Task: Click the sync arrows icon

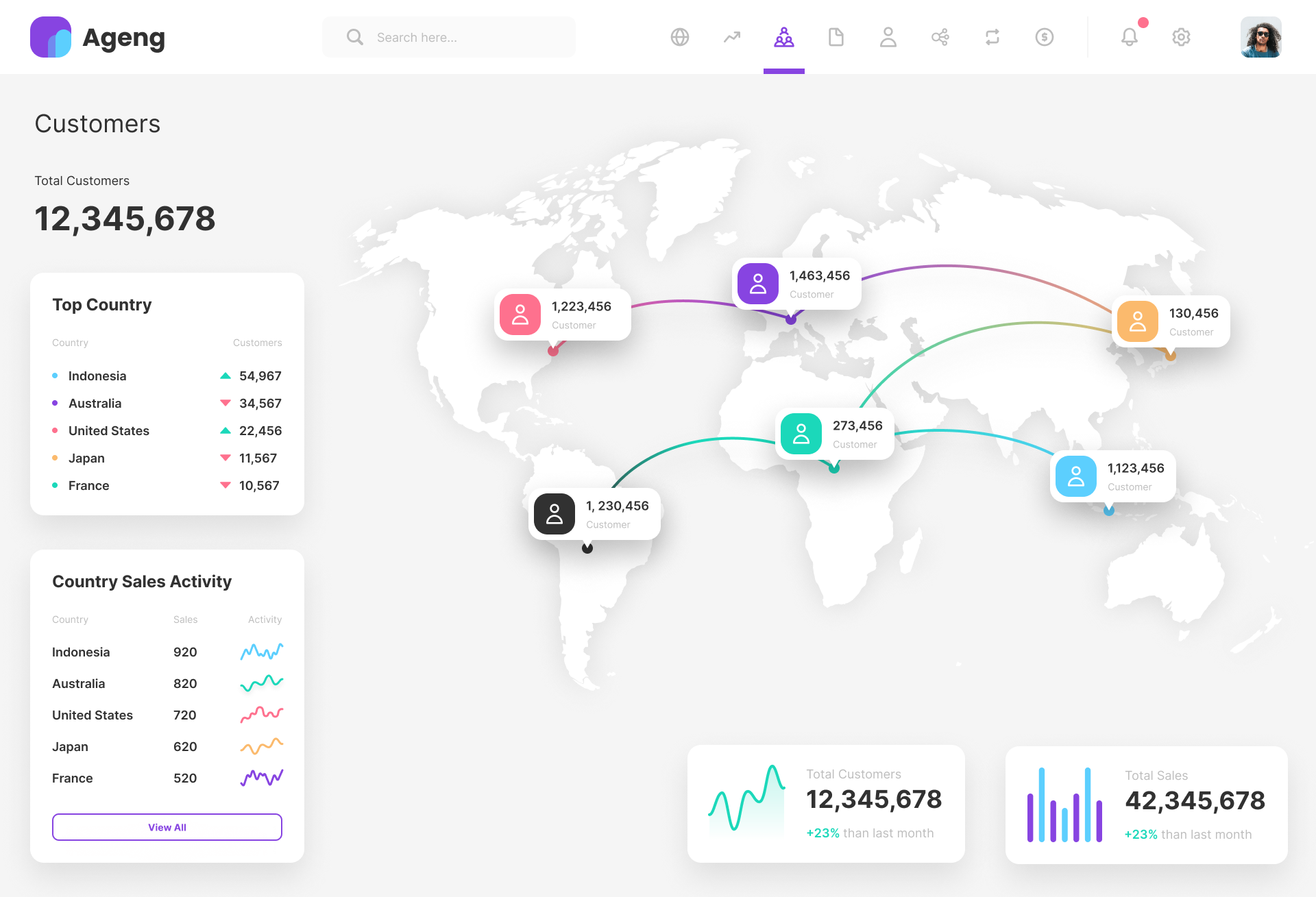Action: [992, 37]
